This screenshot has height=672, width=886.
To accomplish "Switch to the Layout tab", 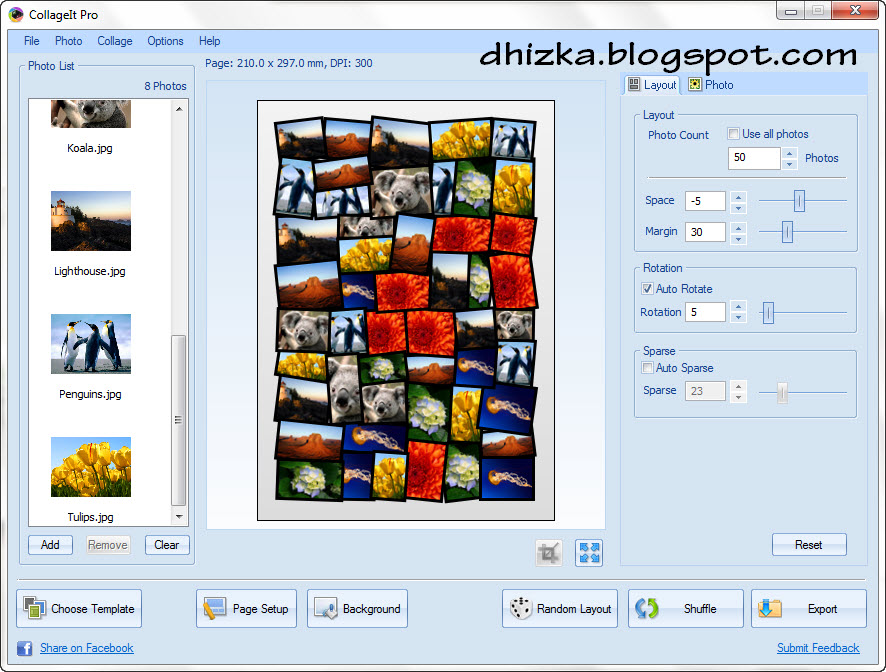I will pyautogui.click(x=652, y=85).
